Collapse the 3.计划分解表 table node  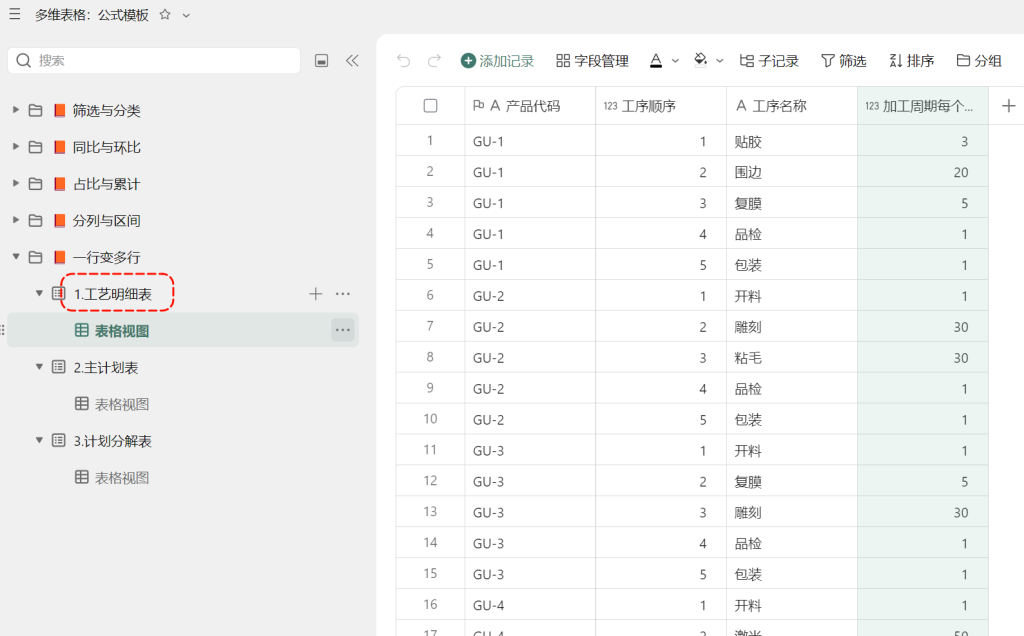39,440
